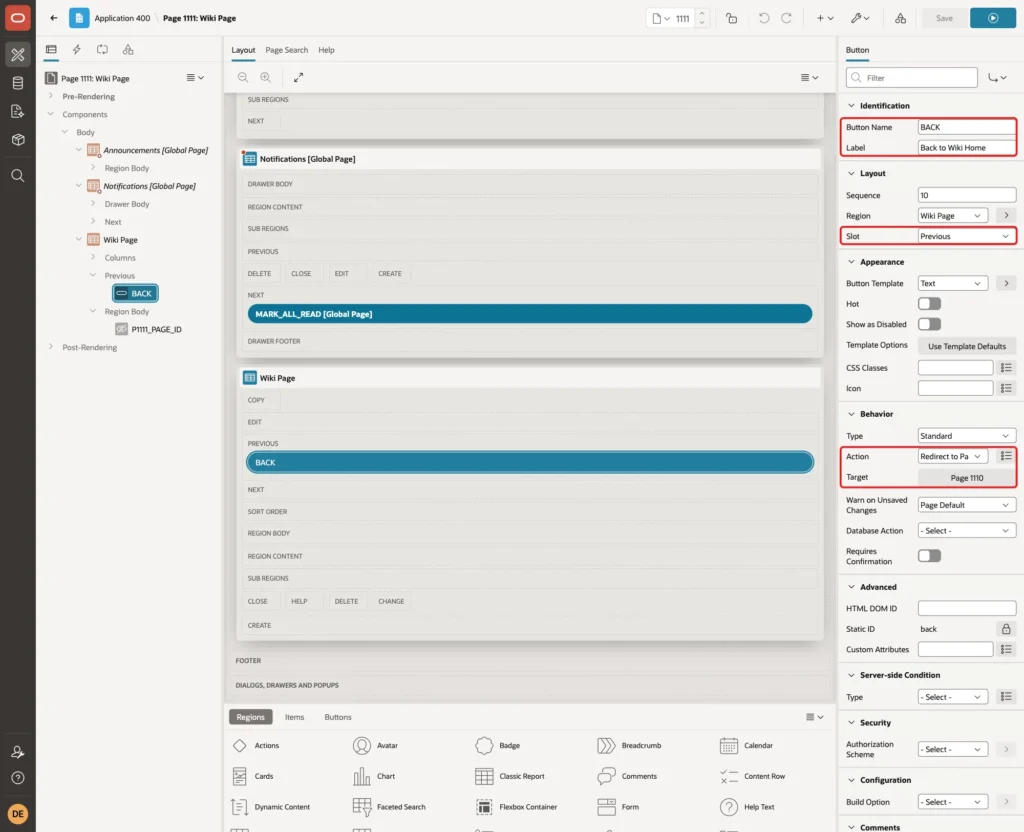Viewport: 1024px width, 832px height.
Task: Select MARK_ALL_READ [Global Page] button in layout
Action: (530, 314)
